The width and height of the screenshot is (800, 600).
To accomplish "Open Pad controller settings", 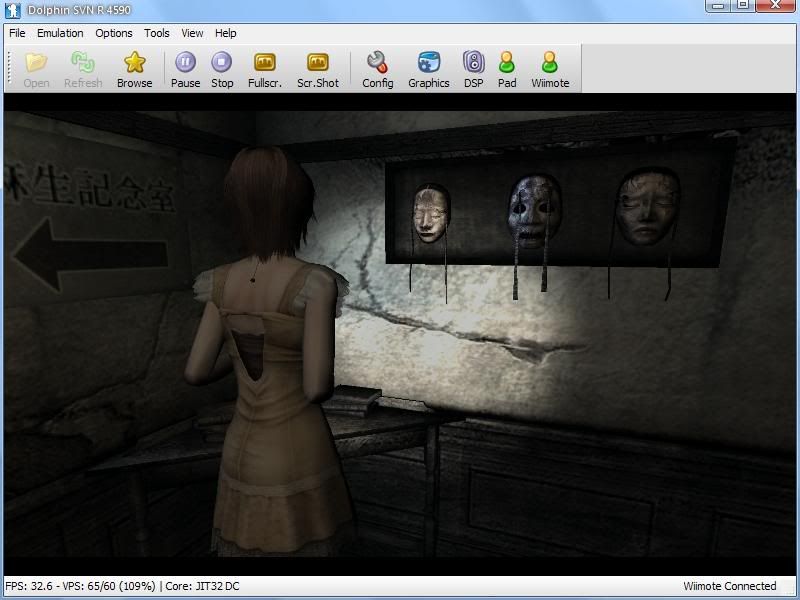I will click(507, 69).
